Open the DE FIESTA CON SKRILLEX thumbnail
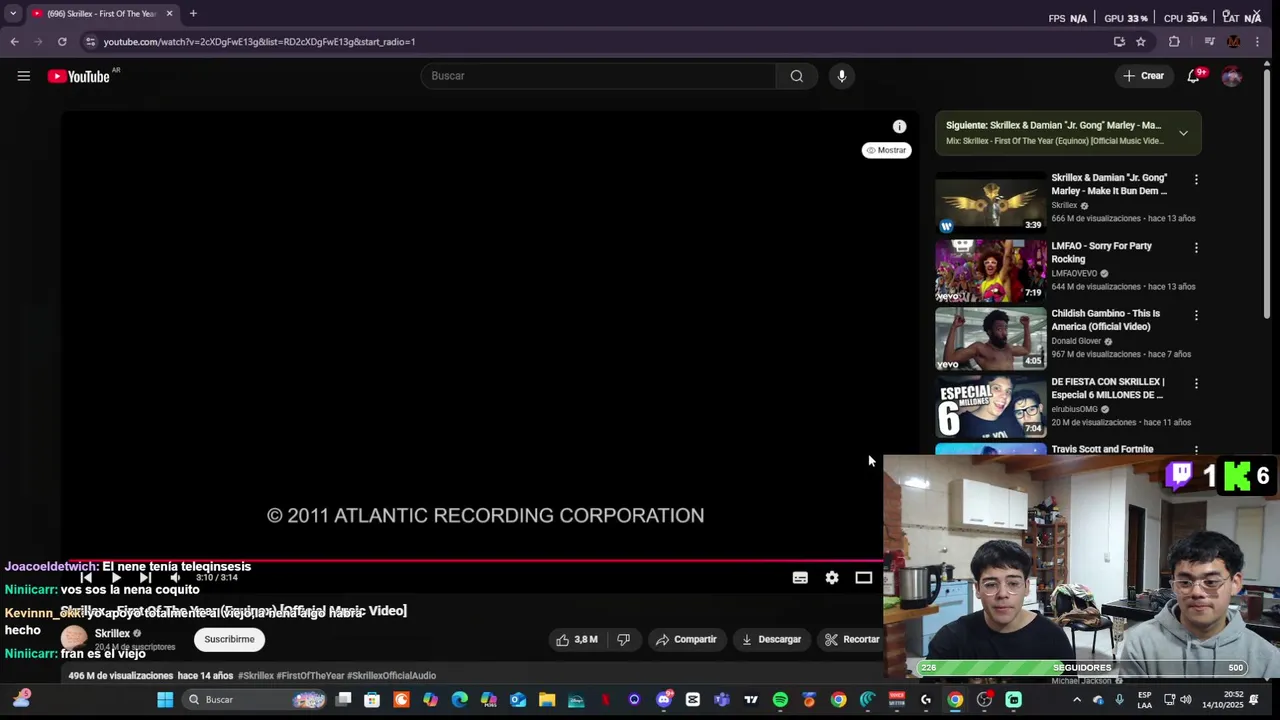1280x720 pixels. click(x=991, y=406)
